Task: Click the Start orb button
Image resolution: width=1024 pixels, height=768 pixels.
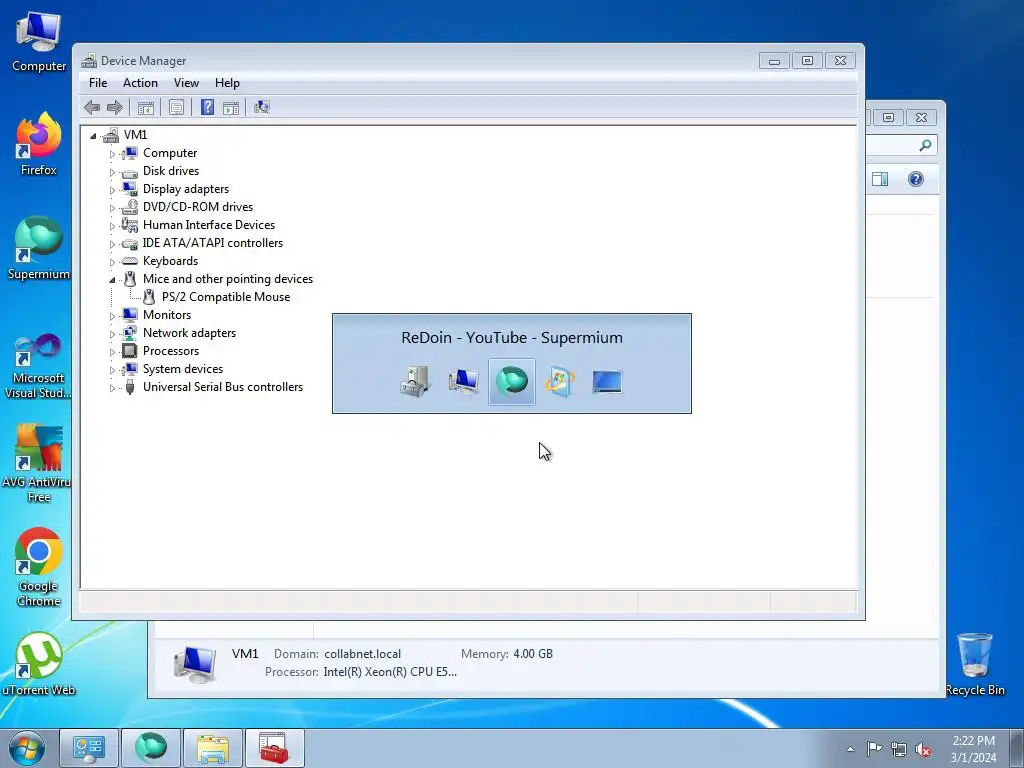Action: click(x=26, y=748)
